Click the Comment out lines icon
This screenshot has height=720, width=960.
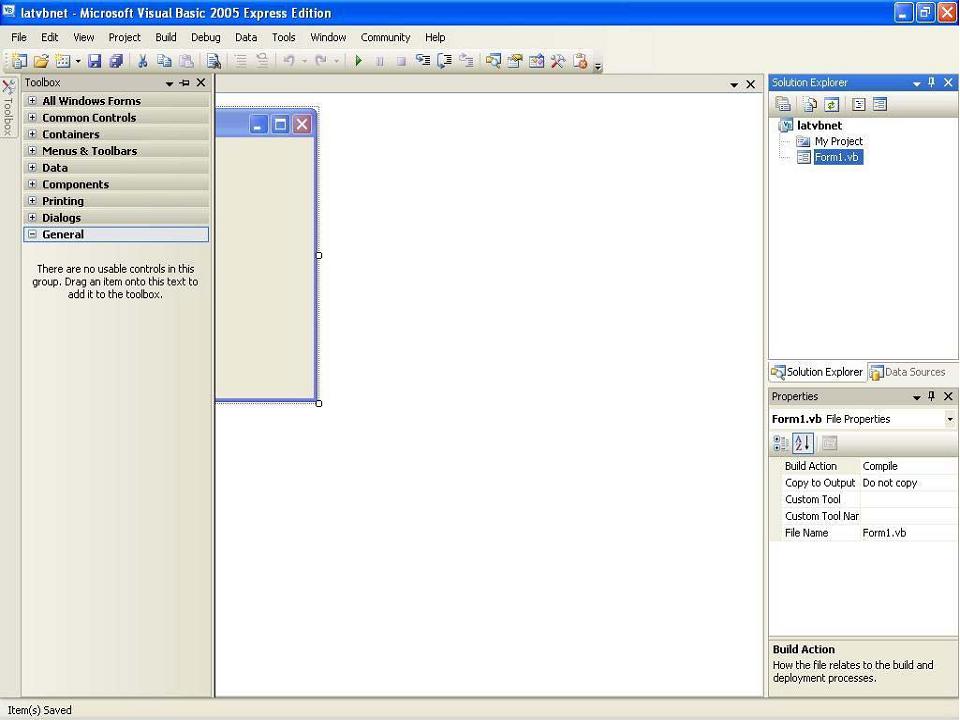(x=241, y=61)
